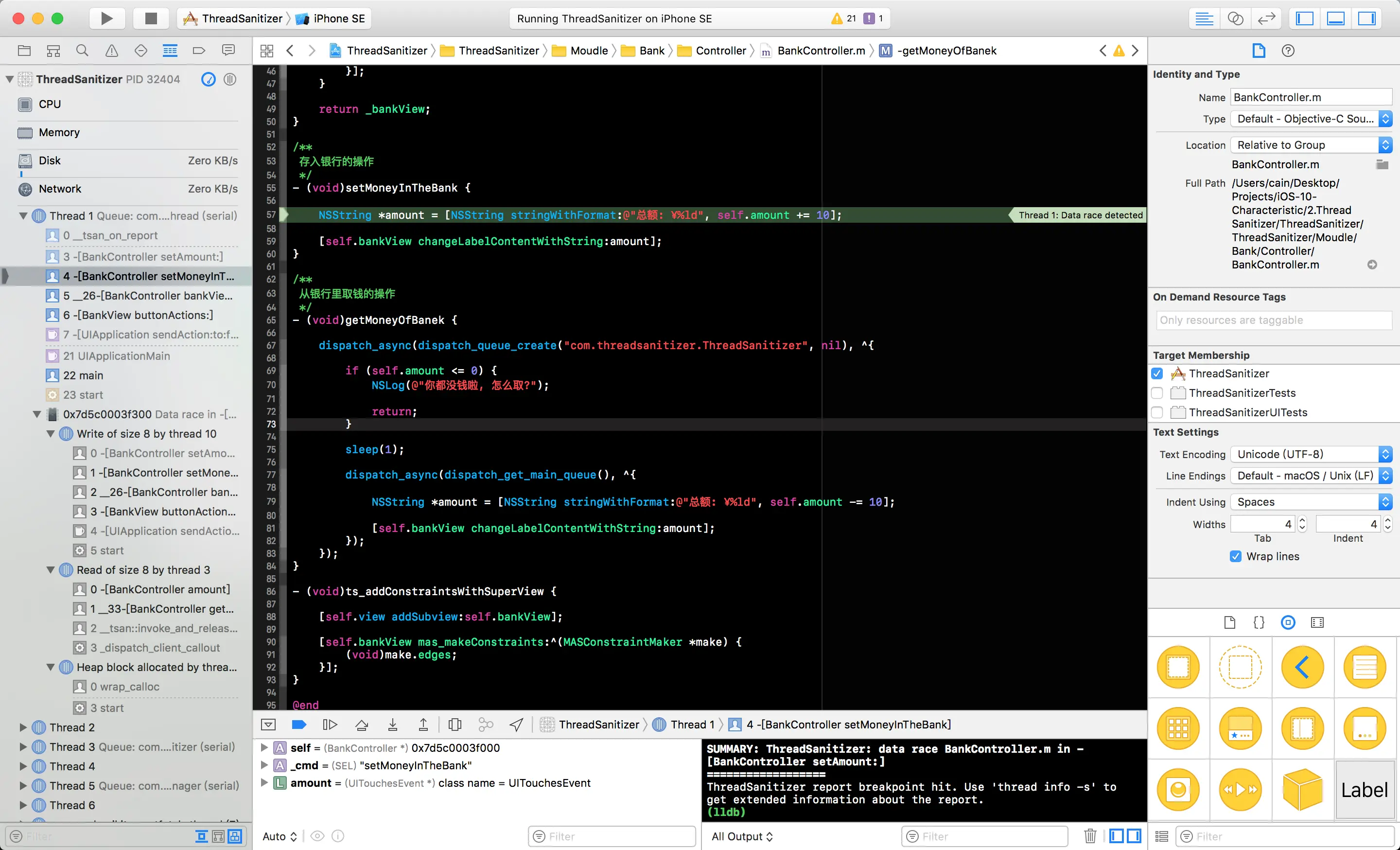Viewport: 1400px width, 850px height.
Task: Click the Step Into debug button
Action: pos(393,725)
